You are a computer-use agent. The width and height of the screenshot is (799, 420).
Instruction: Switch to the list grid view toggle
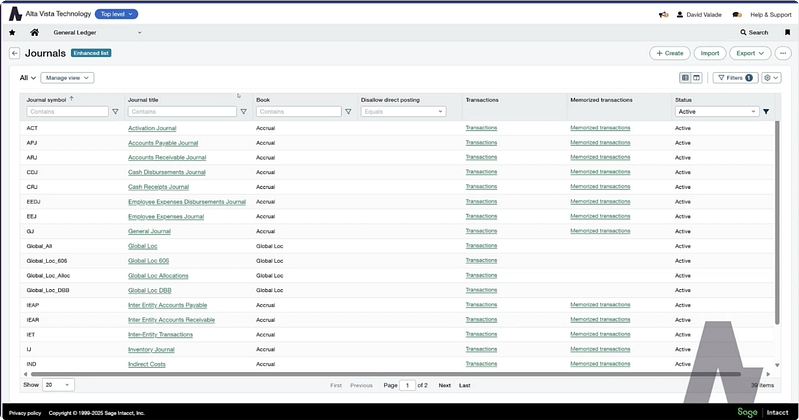(x=686, y=77)
